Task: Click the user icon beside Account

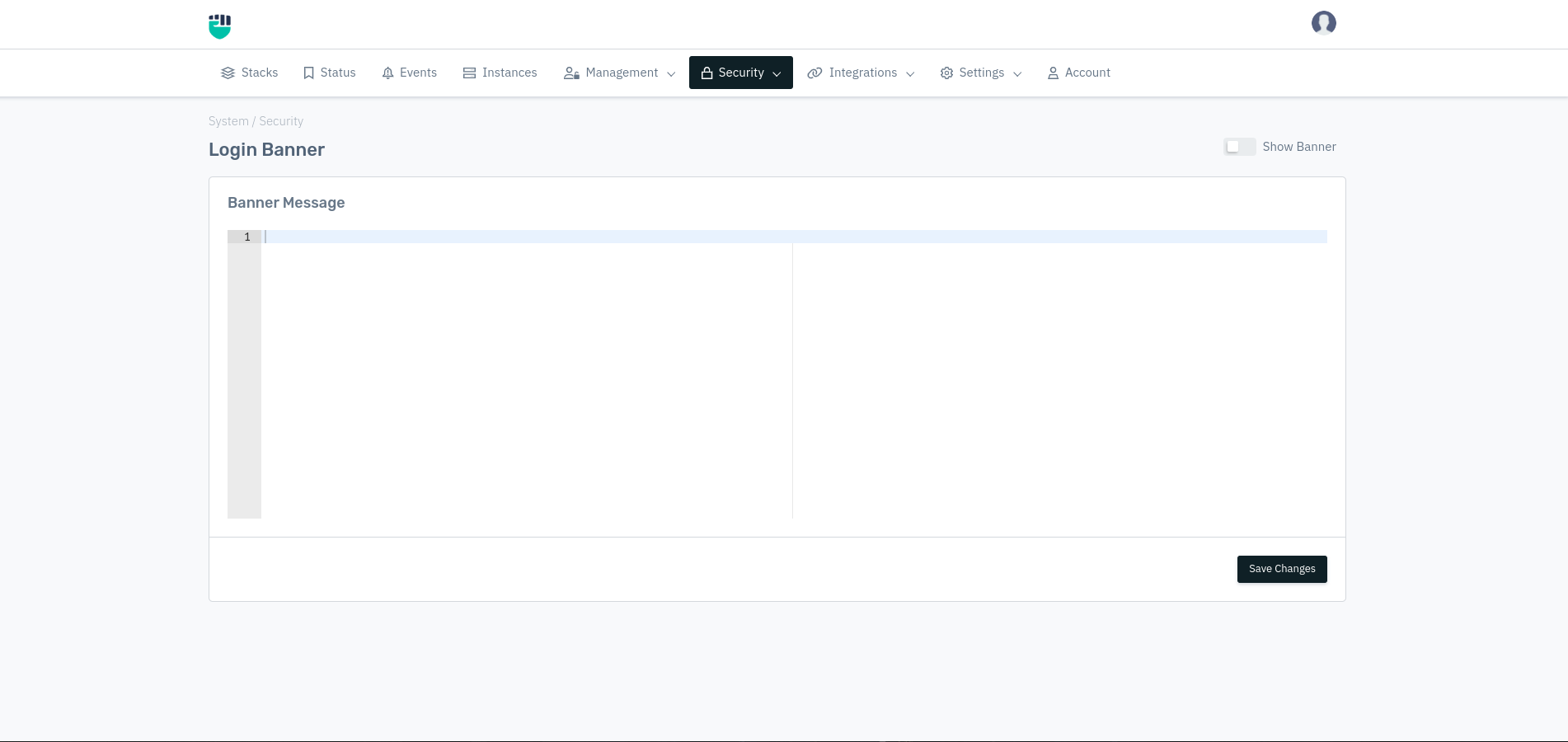Action: [1053, 73]
